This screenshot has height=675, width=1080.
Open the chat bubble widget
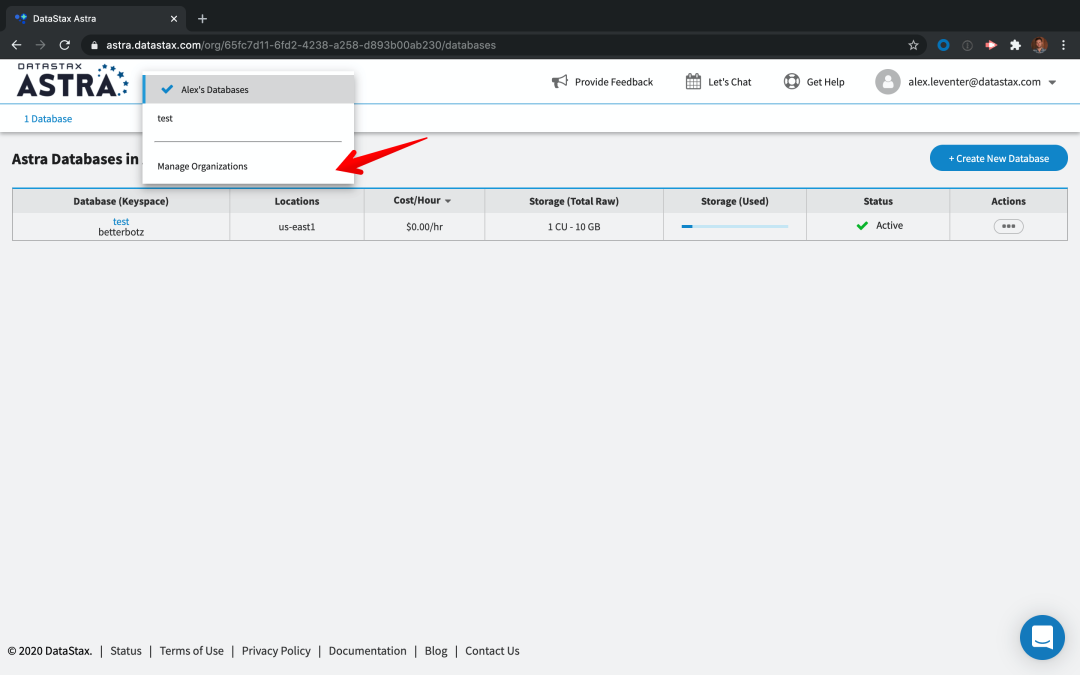(x=1042, y=637)
